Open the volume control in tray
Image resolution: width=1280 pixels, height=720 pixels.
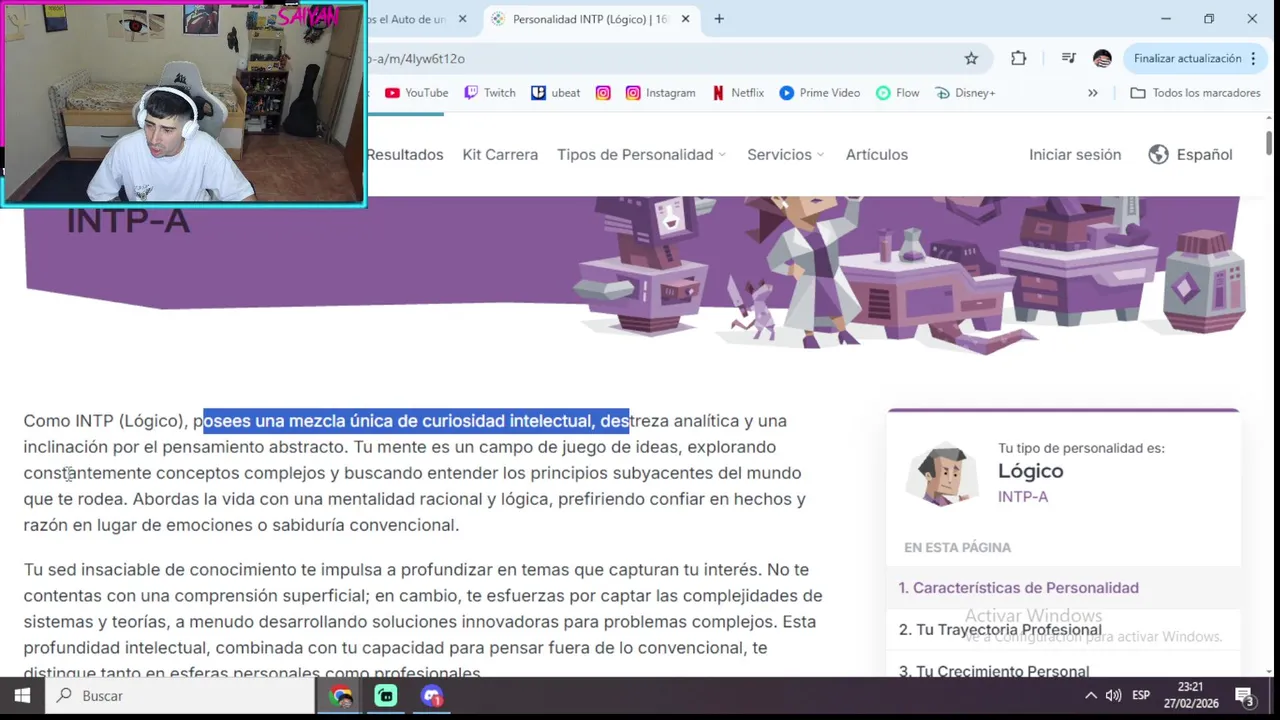coord(1113,696)
